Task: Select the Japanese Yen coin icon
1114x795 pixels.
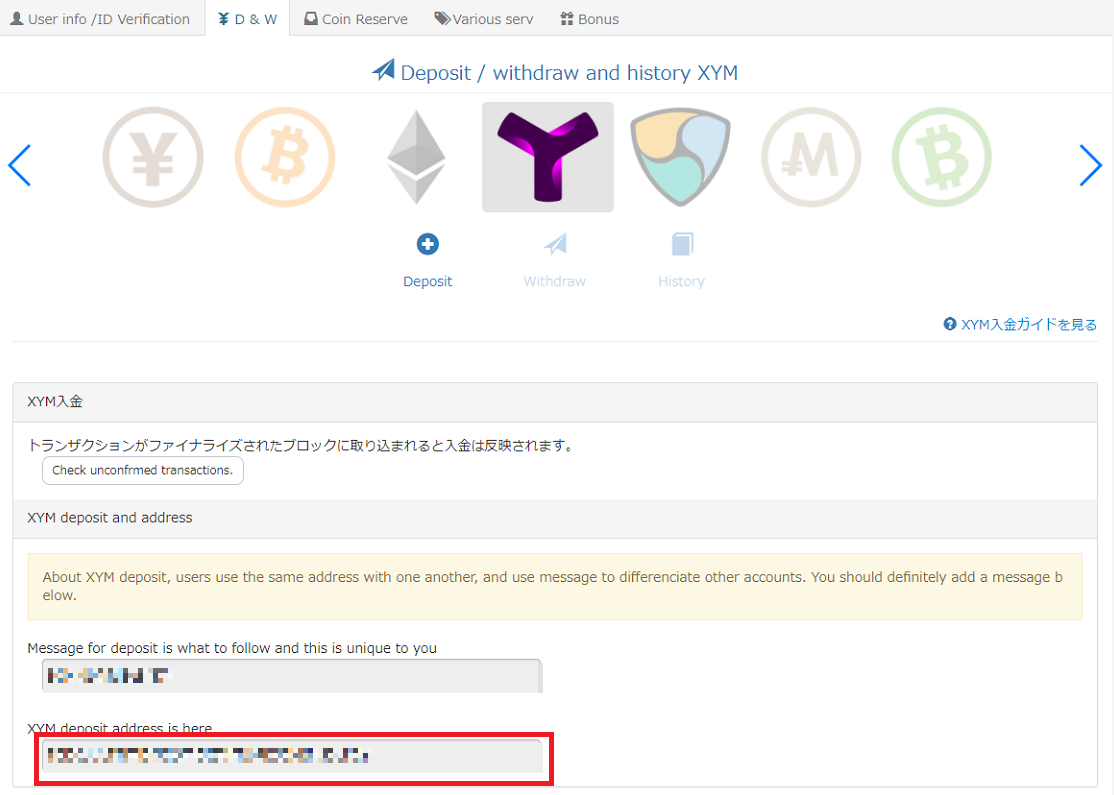Action: [x=153, y=157]
